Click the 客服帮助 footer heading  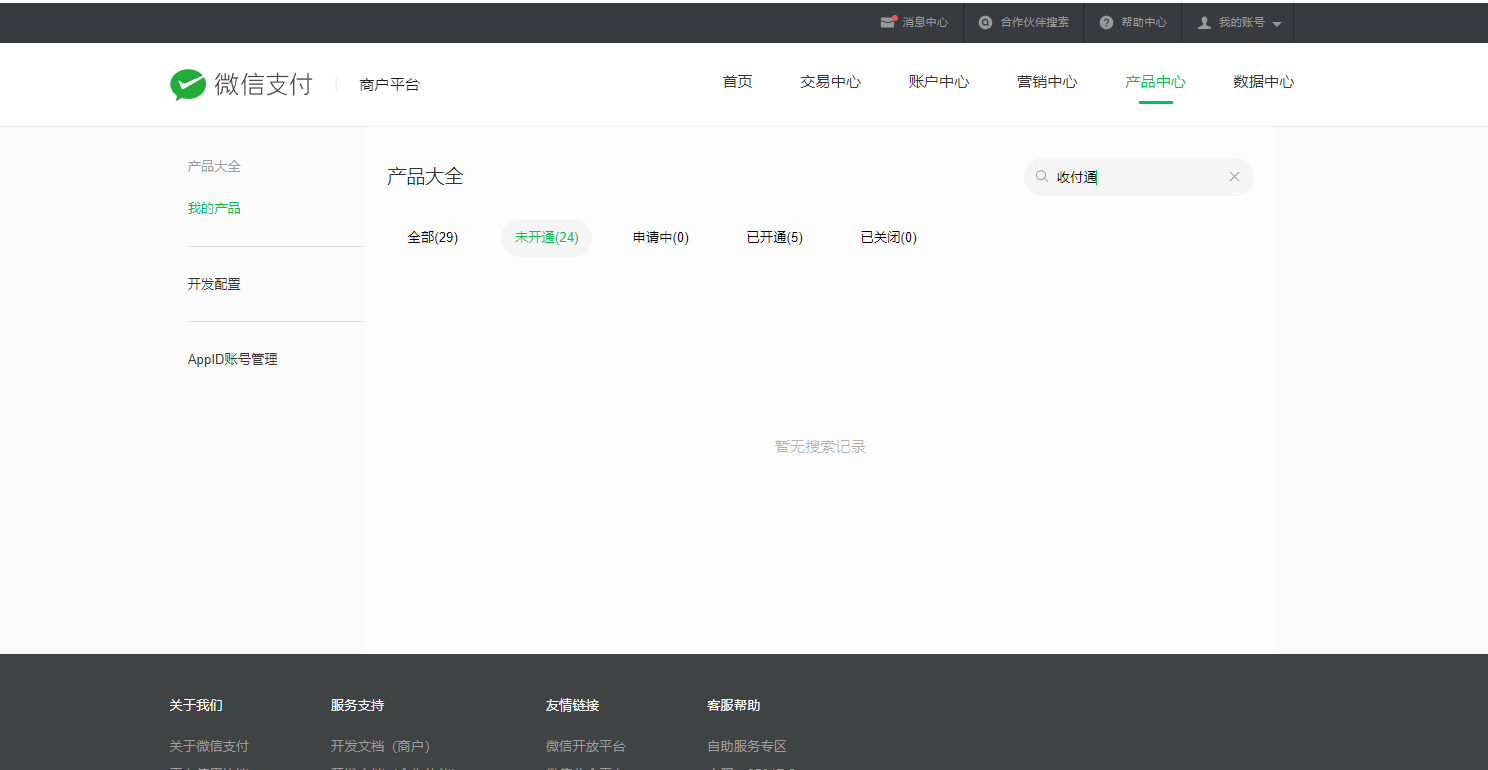[x=734, y=706]
